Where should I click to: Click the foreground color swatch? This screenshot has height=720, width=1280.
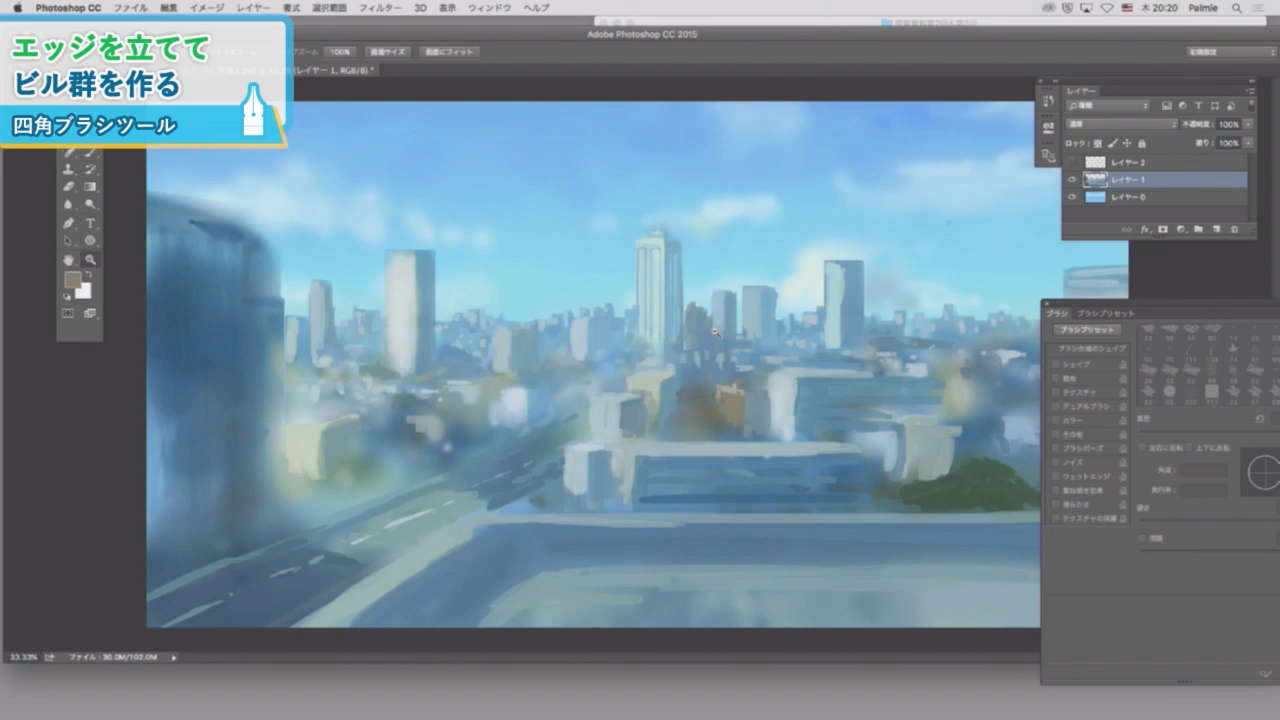click(72, 280)
